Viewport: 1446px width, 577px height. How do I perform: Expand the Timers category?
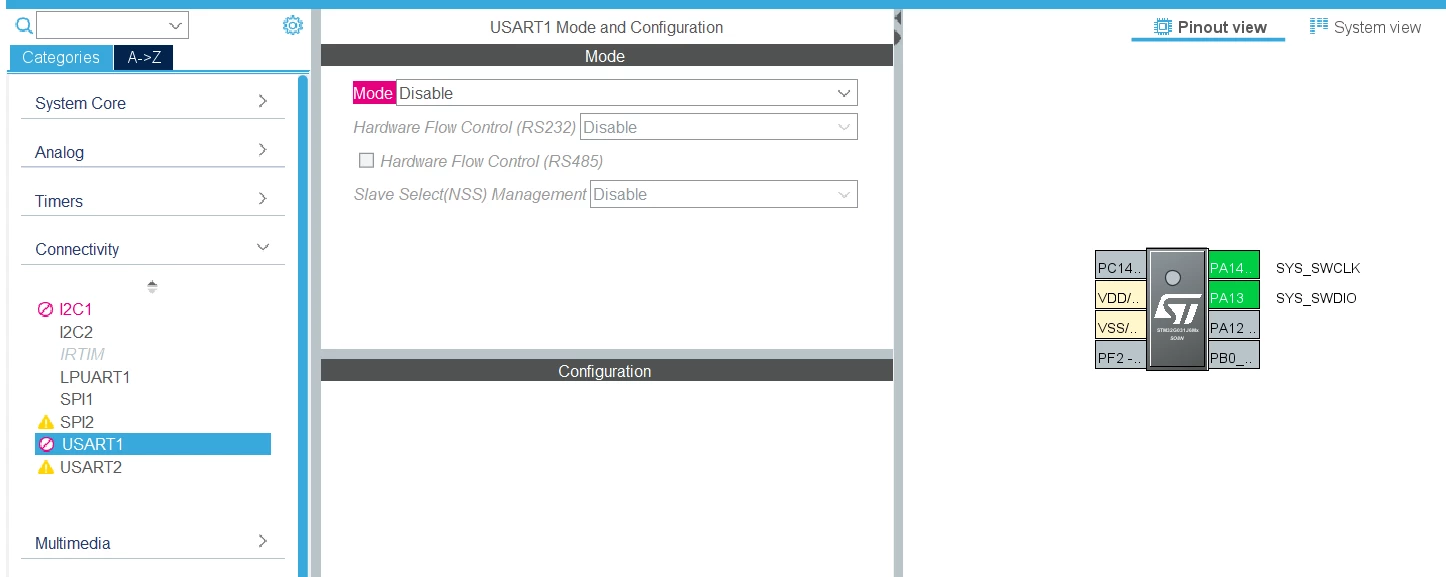pyautogui.click(x=153, y=200)
